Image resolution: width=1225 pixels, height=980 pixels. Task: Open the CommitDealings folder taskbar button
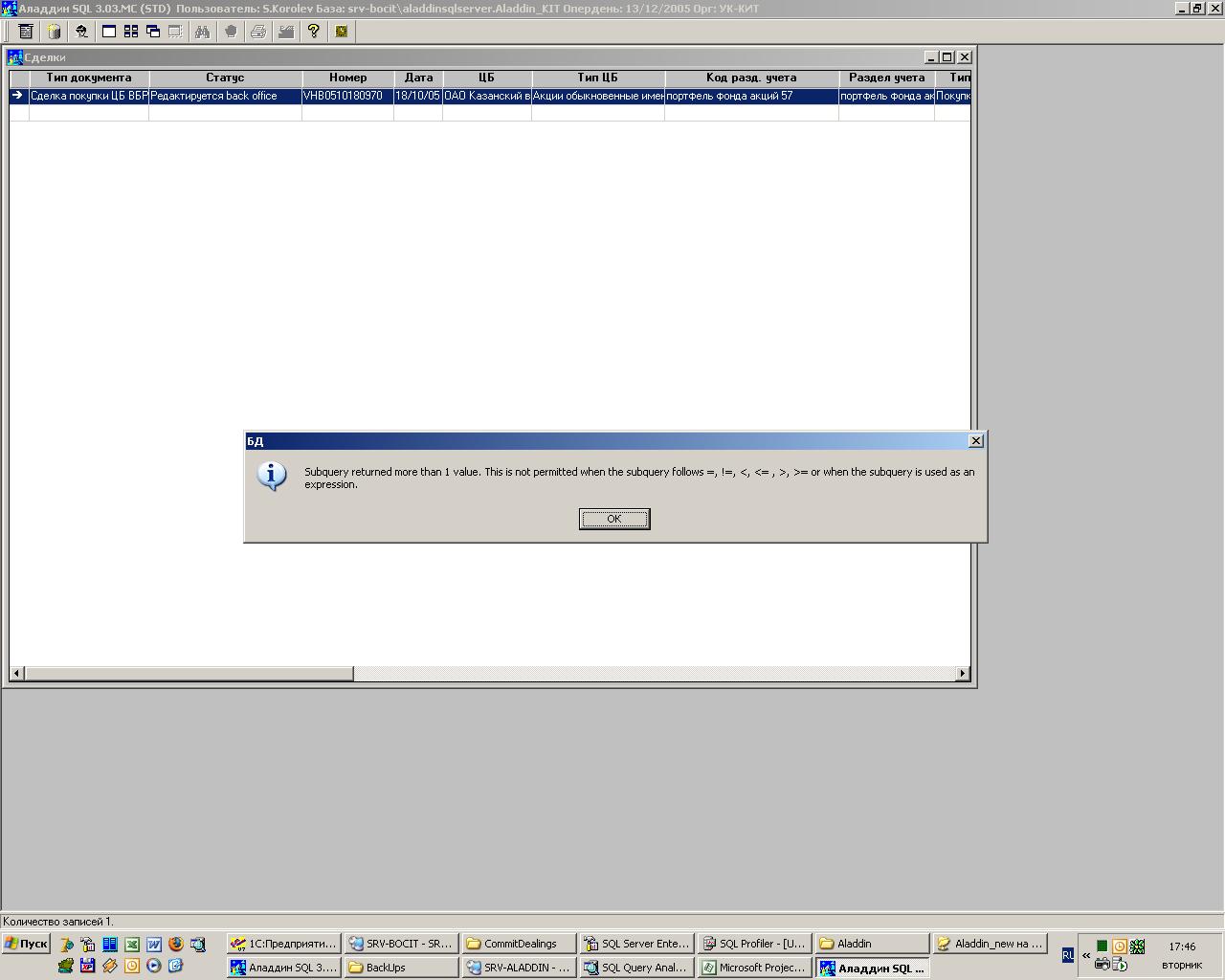(519, 944)
